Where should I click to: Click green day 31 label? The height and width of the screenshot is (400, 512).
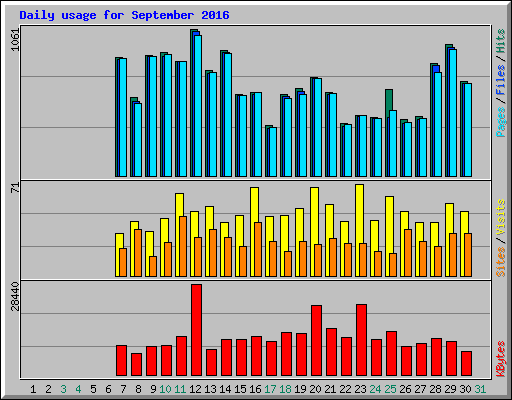480,389
